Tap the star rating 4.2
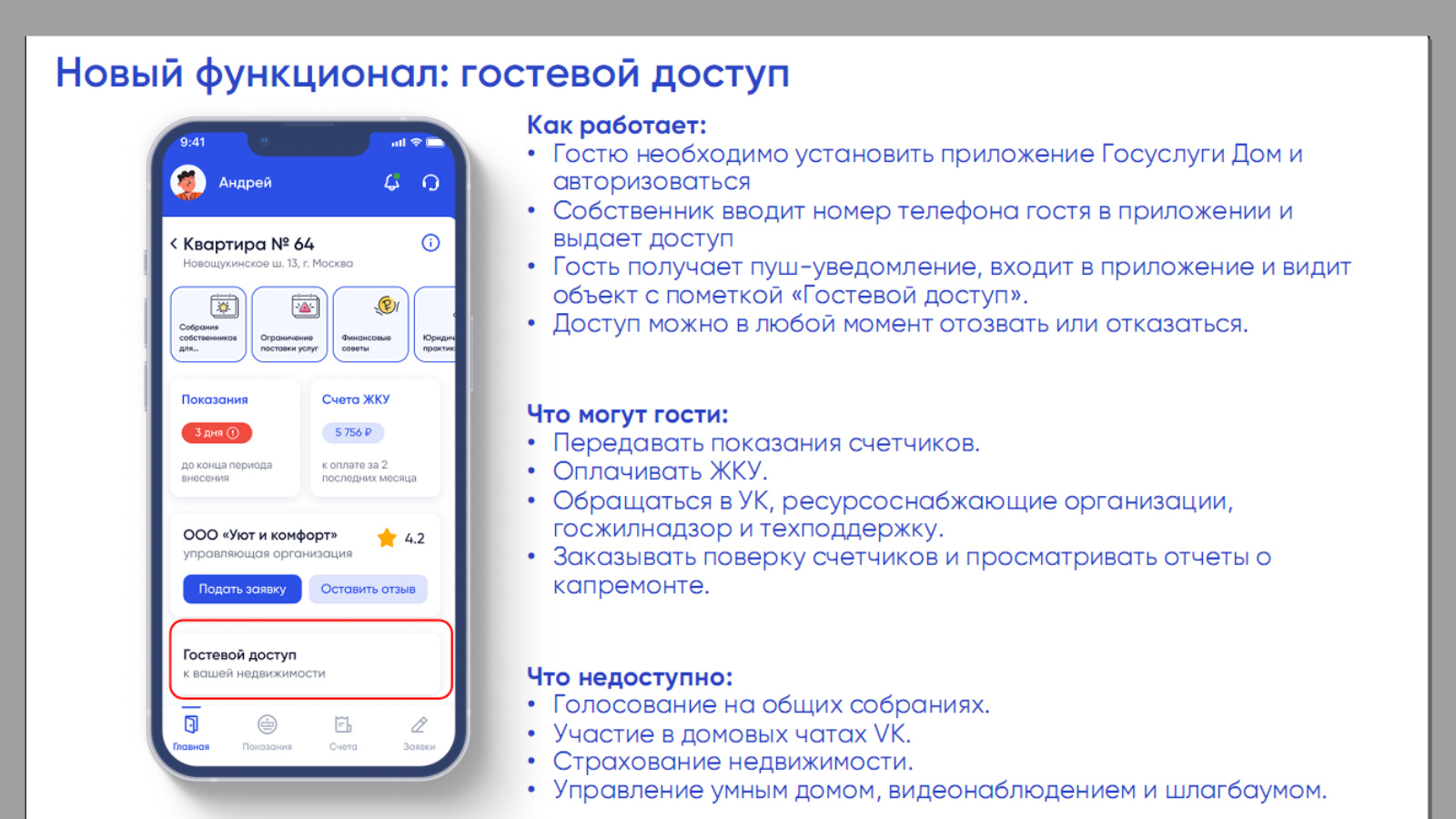The image size is (1456, 819). [x=401, y=538]
